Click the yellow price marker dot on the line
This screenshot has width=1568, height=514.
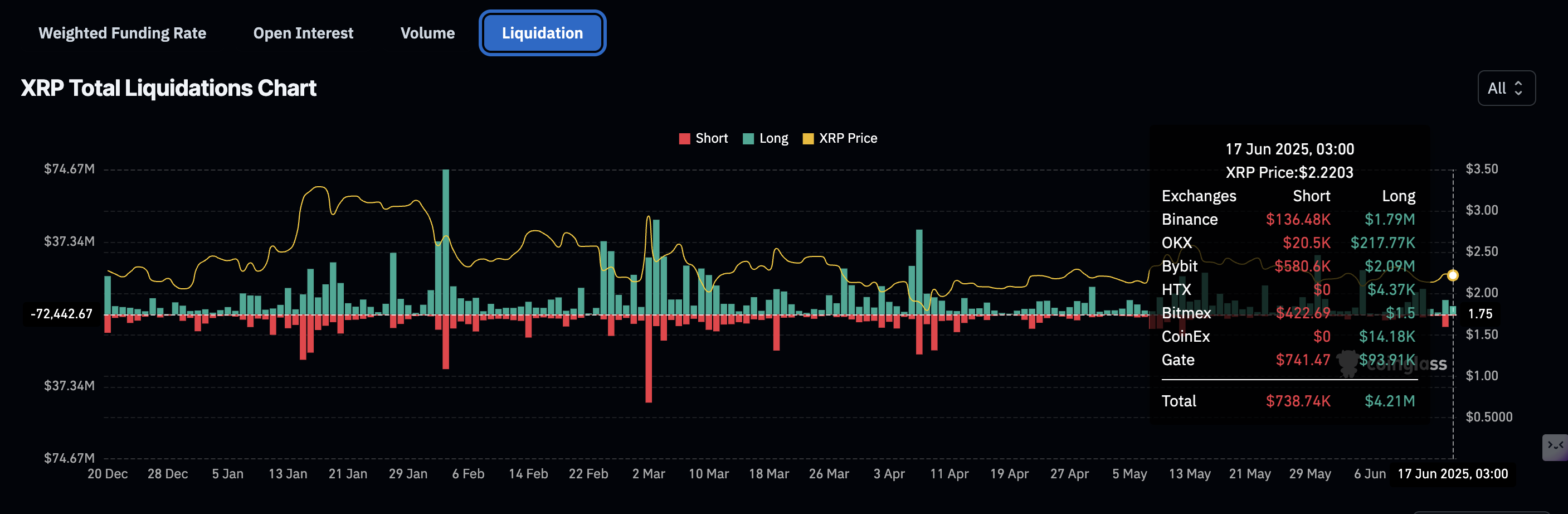coord(1452,275)
